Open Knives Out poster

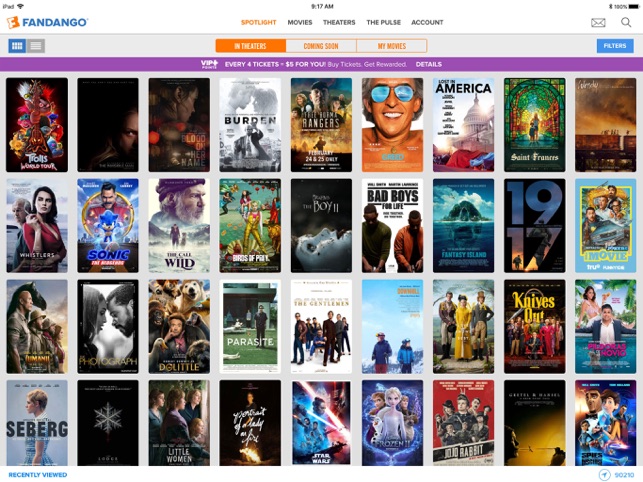pos(535,327)
